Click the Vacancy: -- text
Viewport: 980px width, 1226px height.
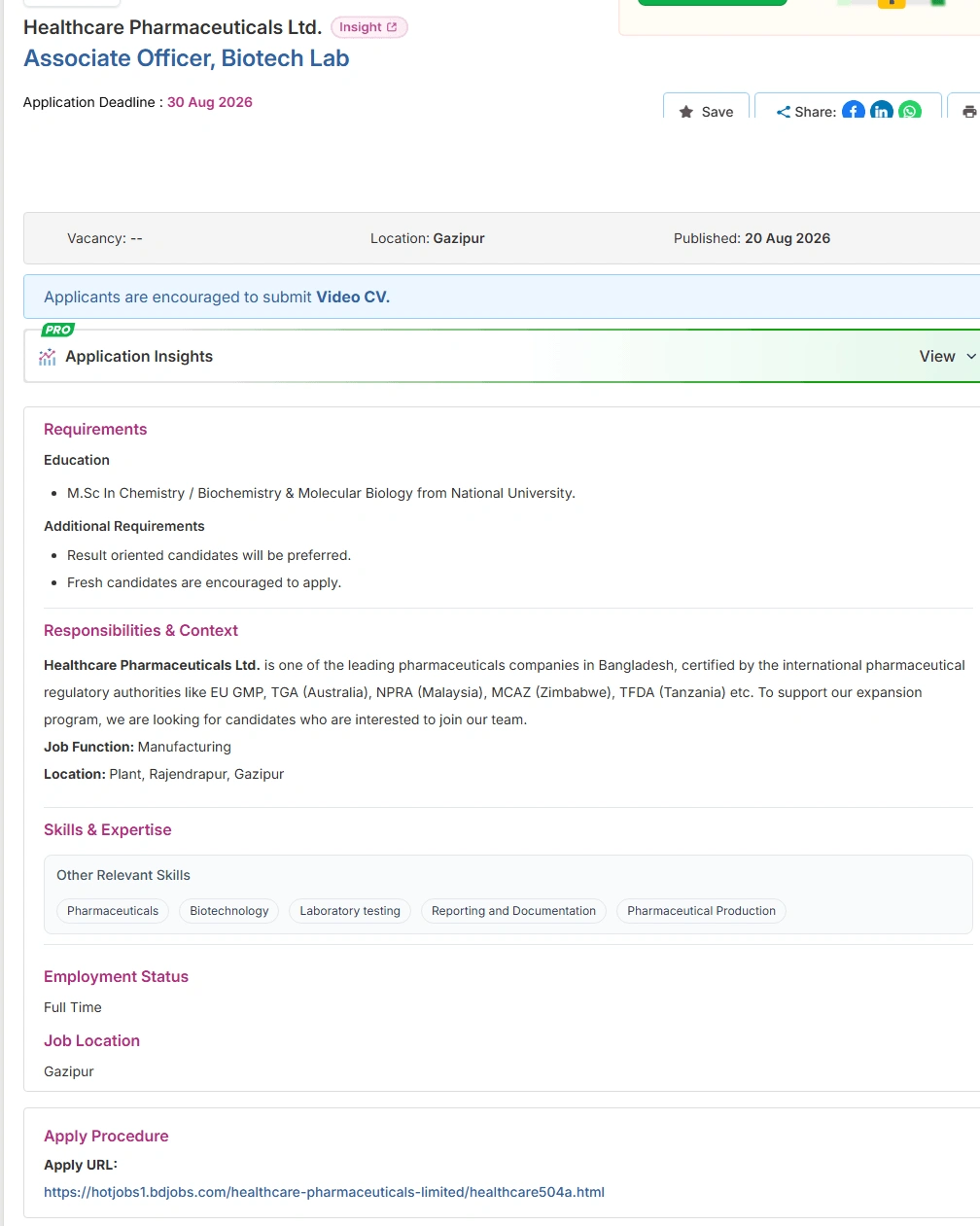point(105,238)
